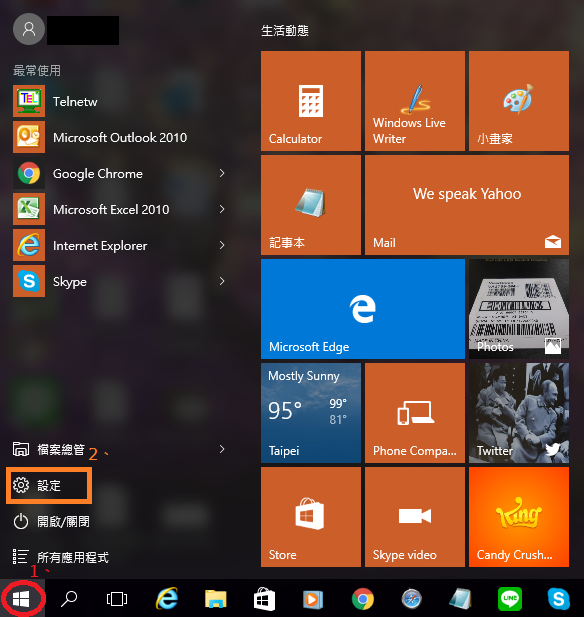
Task: Show 所有應用程式 all apps list
Action: [61, 557]
